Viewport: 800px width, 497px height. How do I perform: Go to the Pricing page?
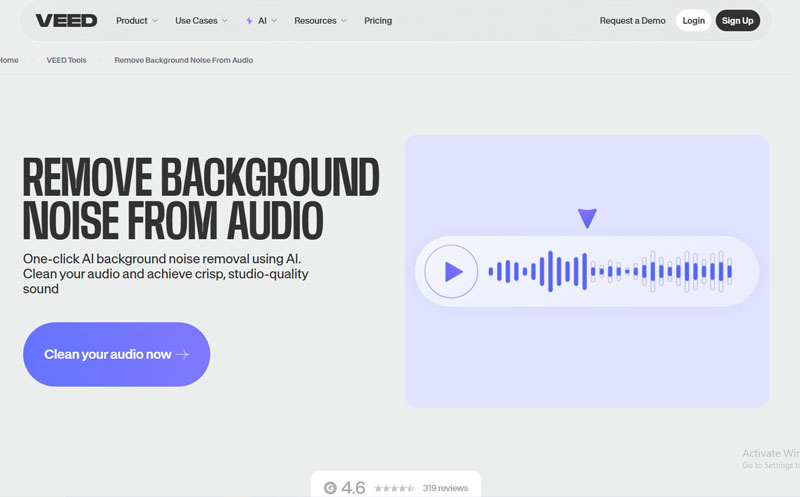[x=378, y=20]
